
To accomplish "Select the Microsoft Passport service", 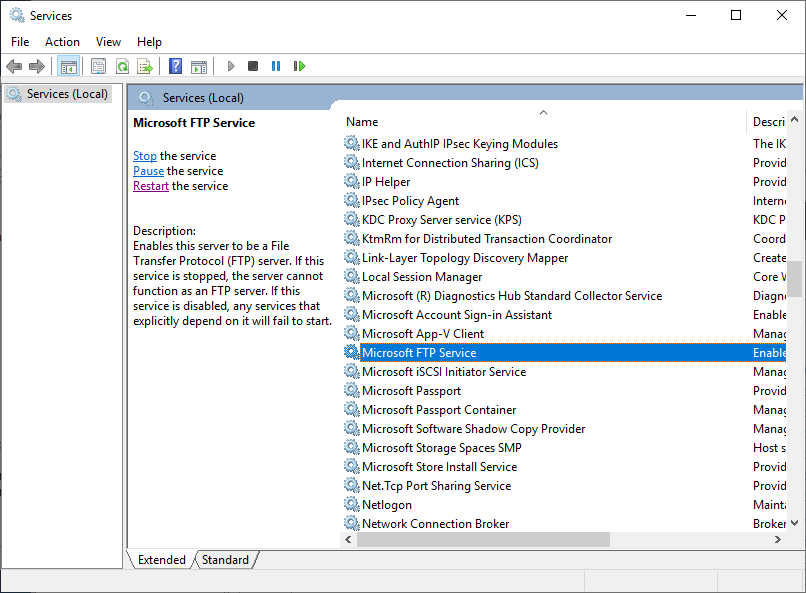I will (x=411, y=391).
